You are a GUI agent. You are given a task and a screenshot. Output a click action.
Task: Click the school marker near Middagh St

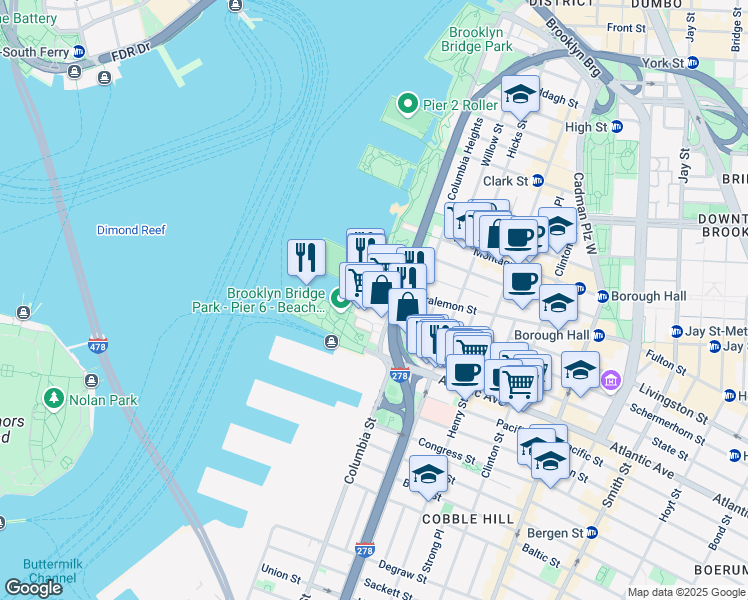(x=520, y=94)
